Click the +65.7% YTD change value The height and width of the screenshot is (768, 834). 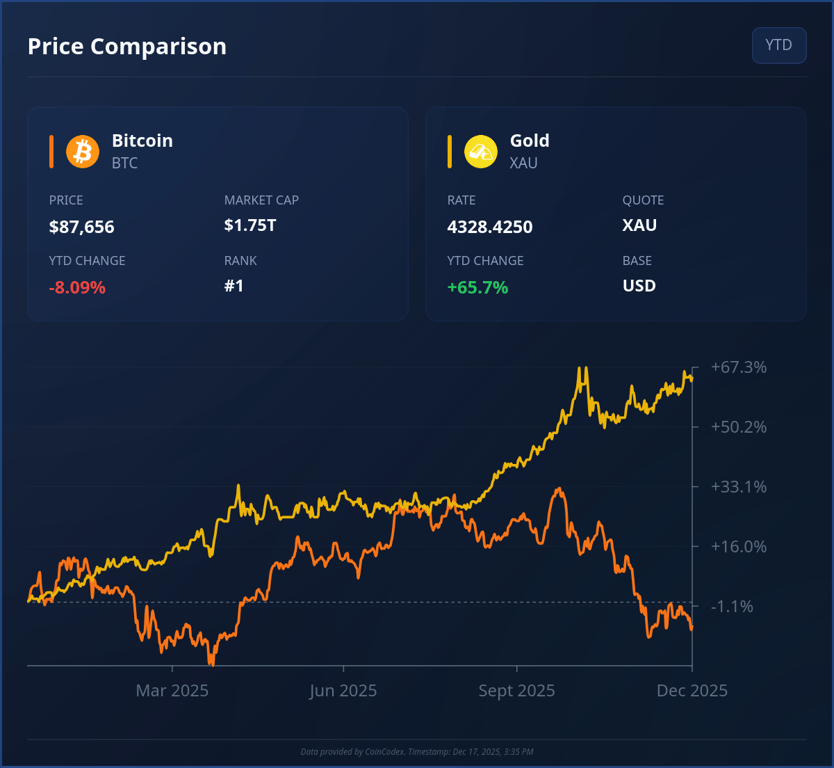tap(478, 286)
